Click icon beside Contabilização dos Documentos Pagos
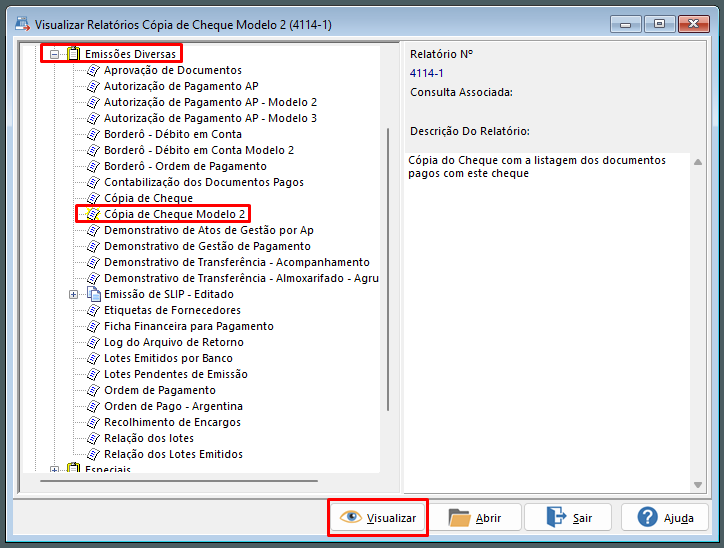 [94, 182]
